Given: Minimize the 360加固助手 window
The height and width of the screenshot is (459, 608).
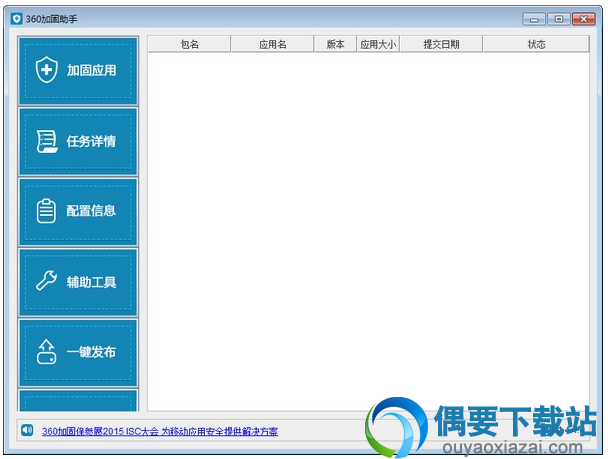Looking at the screenshot, I should 534,19.
